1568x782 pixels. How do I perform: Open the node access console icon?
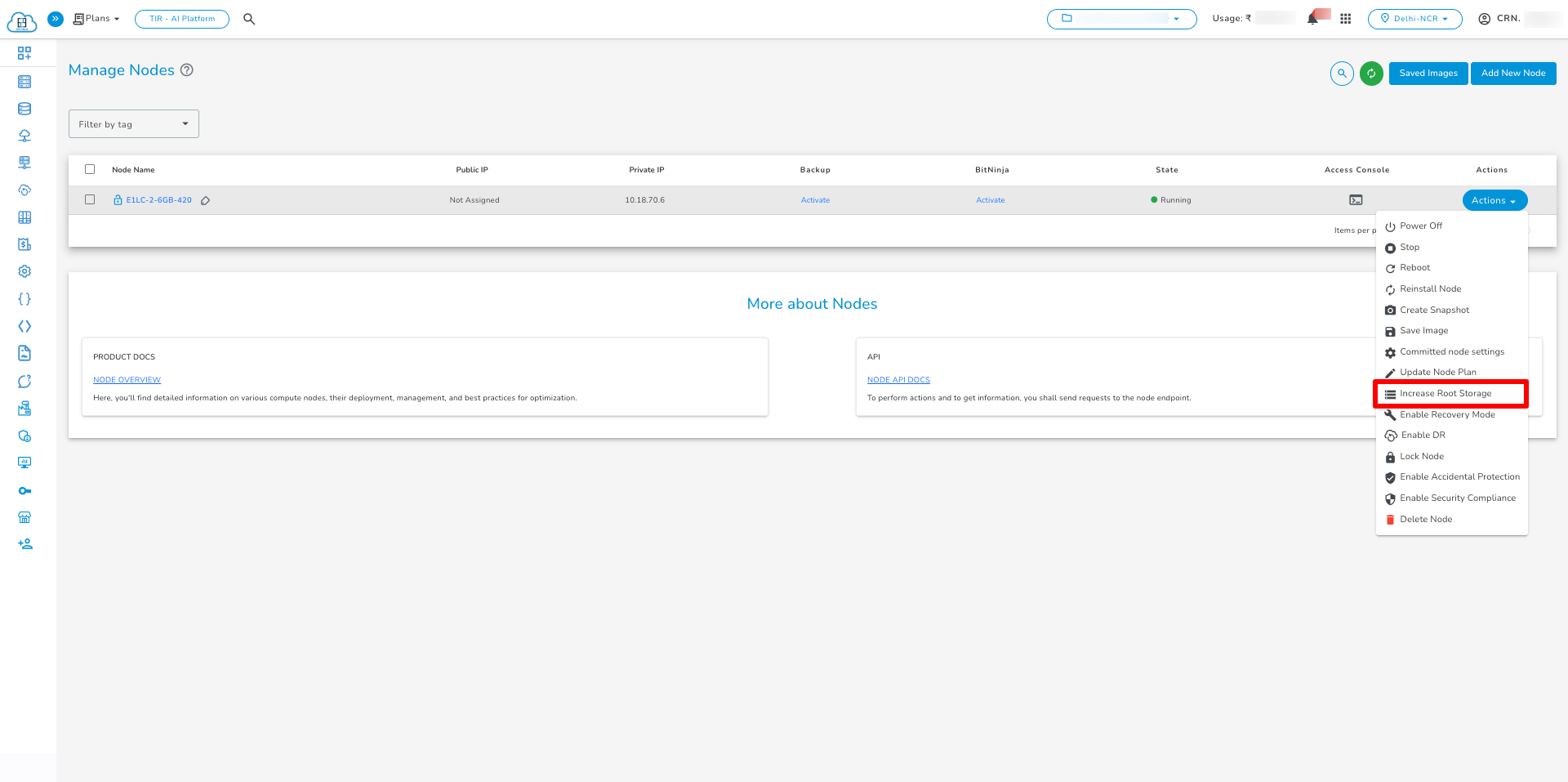(1356, 200)
